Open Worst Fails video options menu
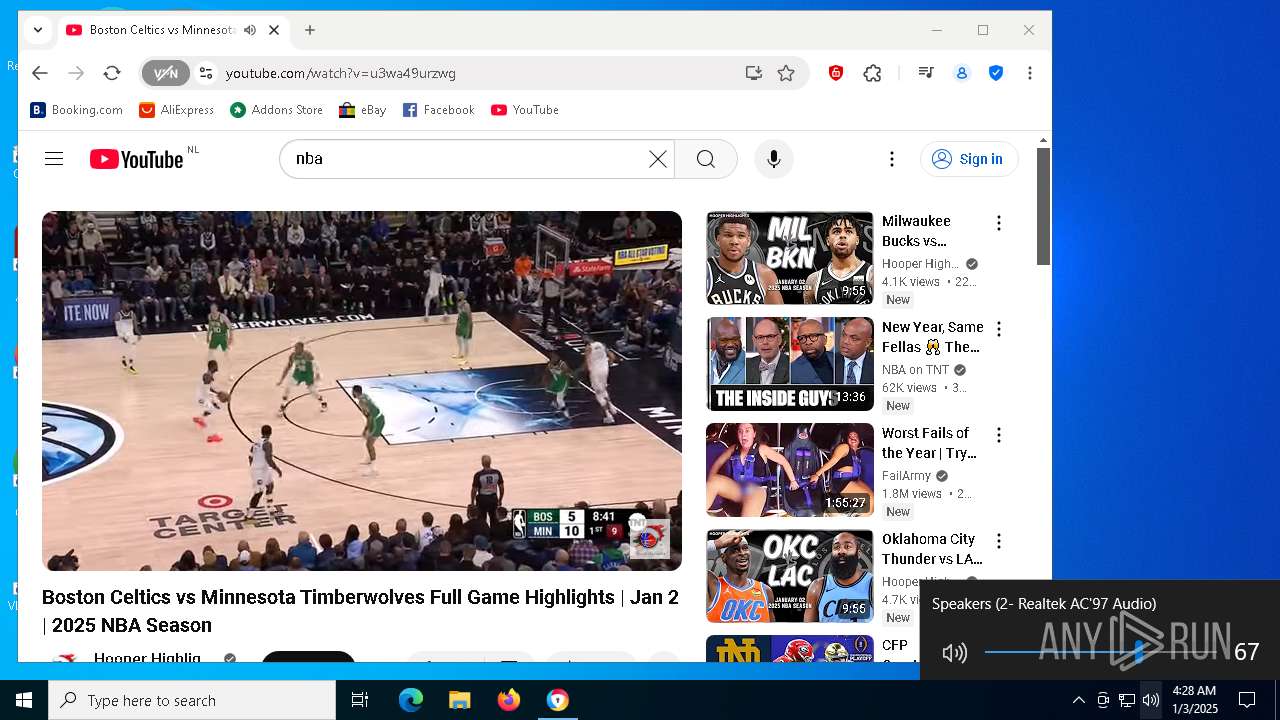Screen dimensions: 1280x720 998,435
